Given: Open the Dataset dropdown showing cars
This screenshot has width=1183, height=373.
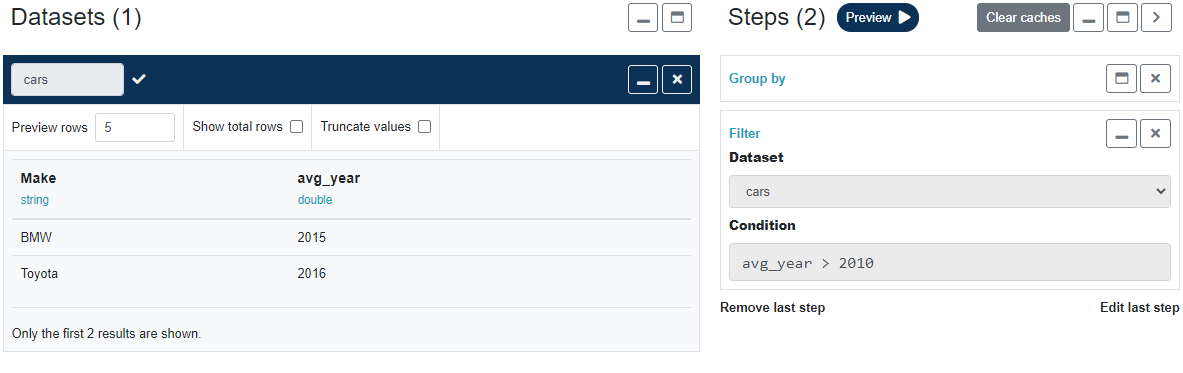Looking at the screenshot, I should coord(950,192).
